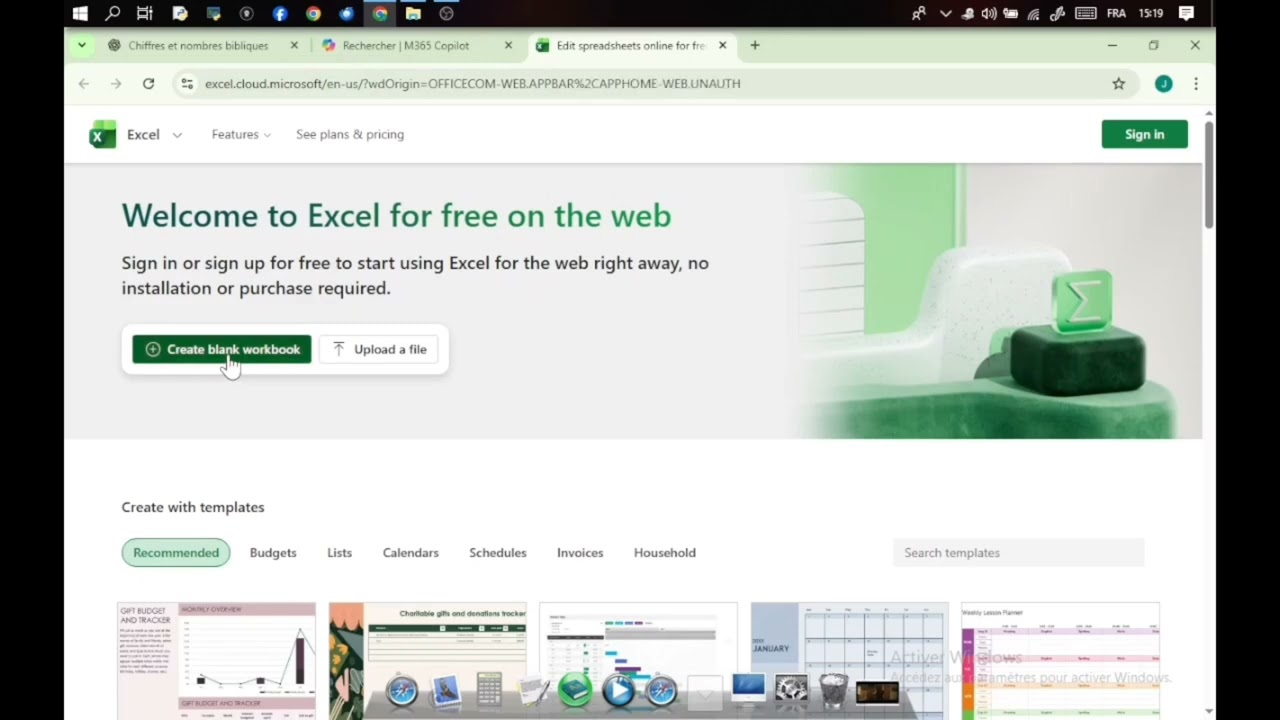Viewport: 1280px width, 720px height.
Task: Open File Explorer folder in the taskbar
Action: pyautogui.click(x=413, y=14)
